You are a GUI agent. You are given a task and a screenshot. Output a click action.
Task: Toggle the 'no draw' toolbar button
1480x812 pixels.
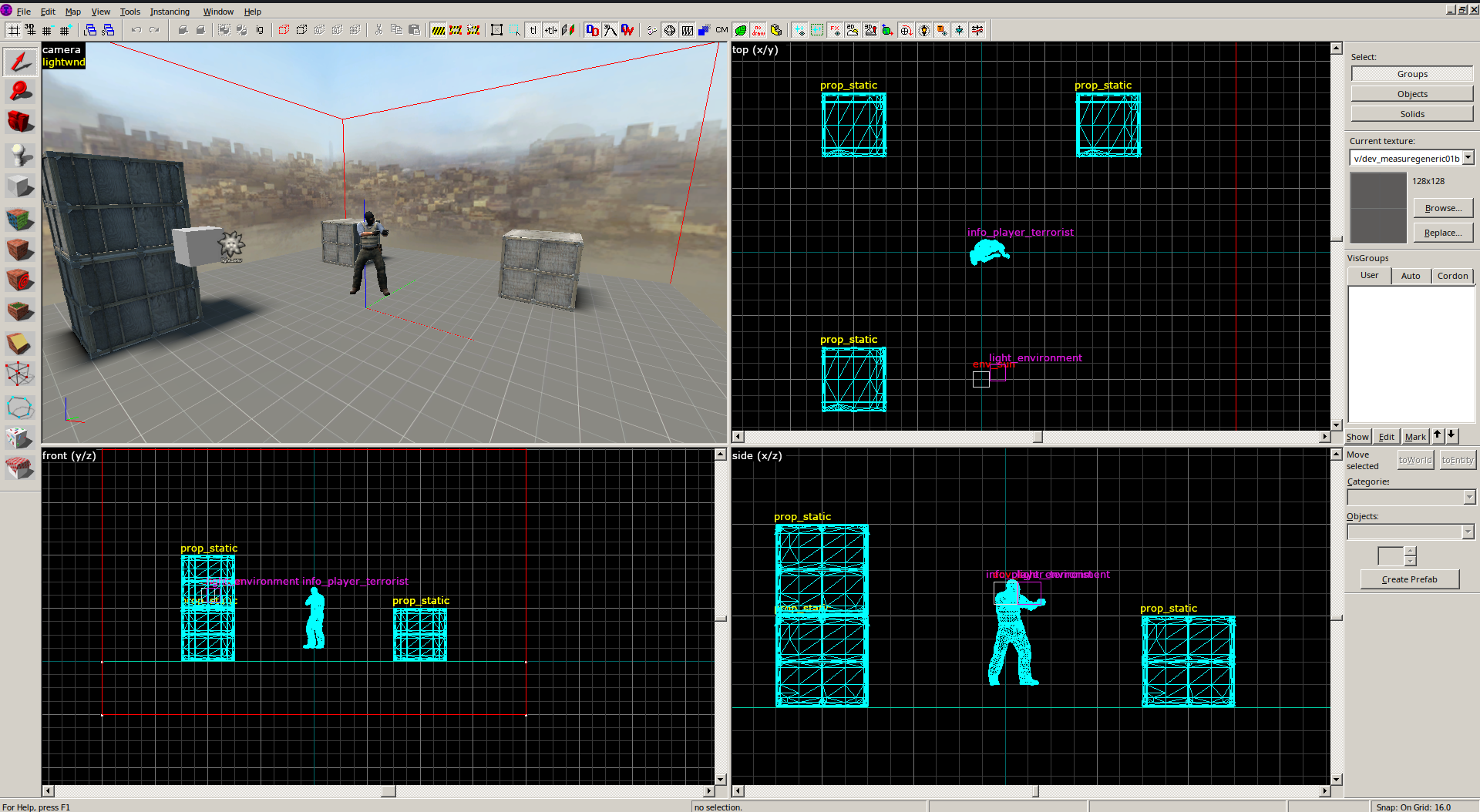[x=758, y=30]
